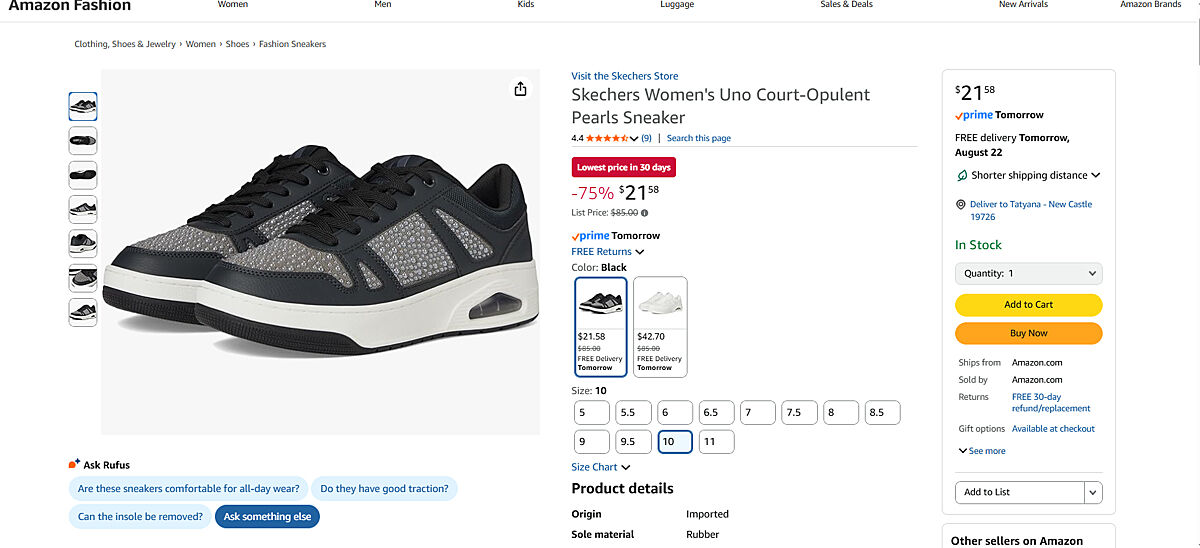Viewport: 1200px width, 548px height.
Task: Select the white color swatch
Action: tap(660, 326)
